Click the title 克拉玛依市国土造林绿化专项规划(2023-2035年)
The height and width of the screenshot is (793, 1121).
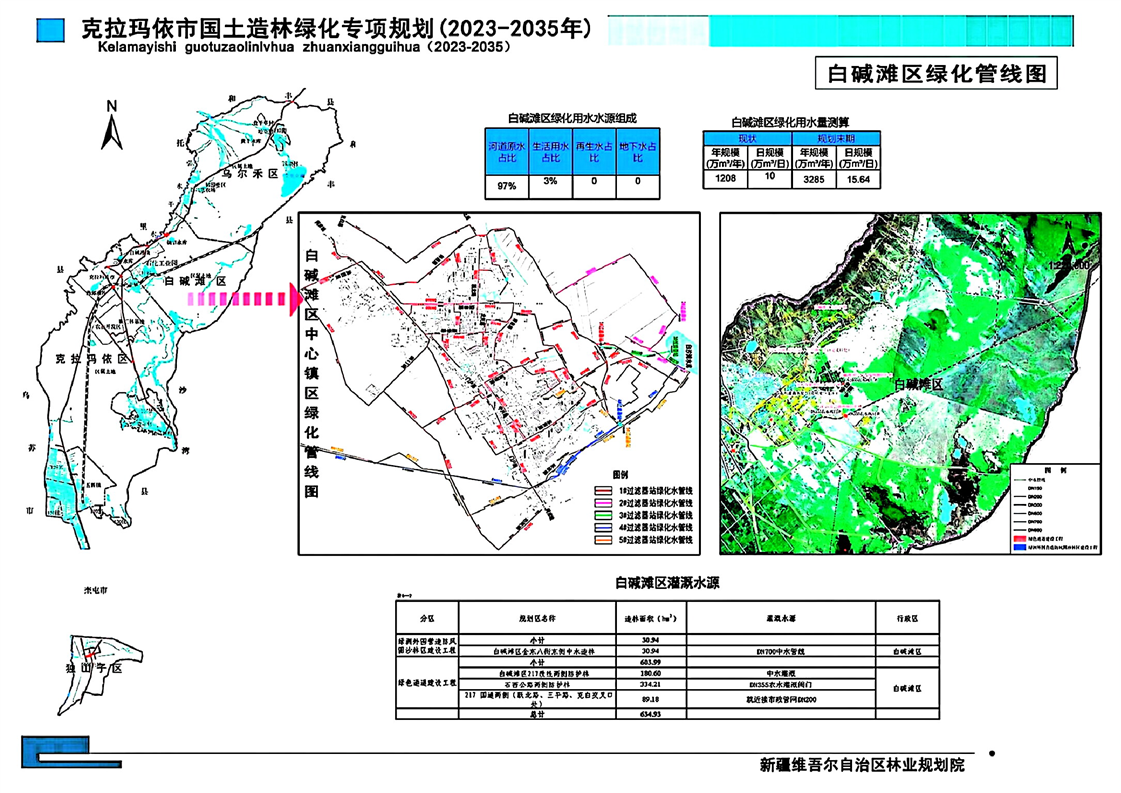pyautogui.click(x=337, y=29)
